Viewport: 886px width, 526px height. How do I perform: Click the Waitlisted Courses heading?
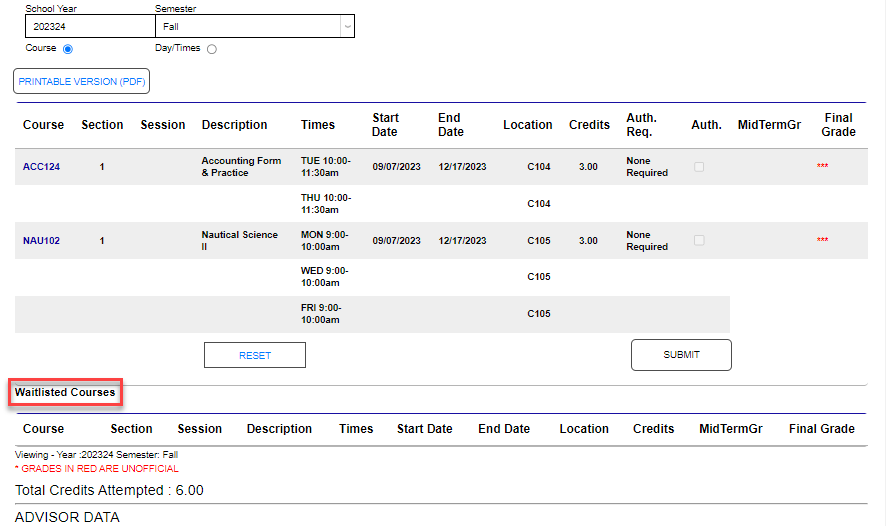65,393
